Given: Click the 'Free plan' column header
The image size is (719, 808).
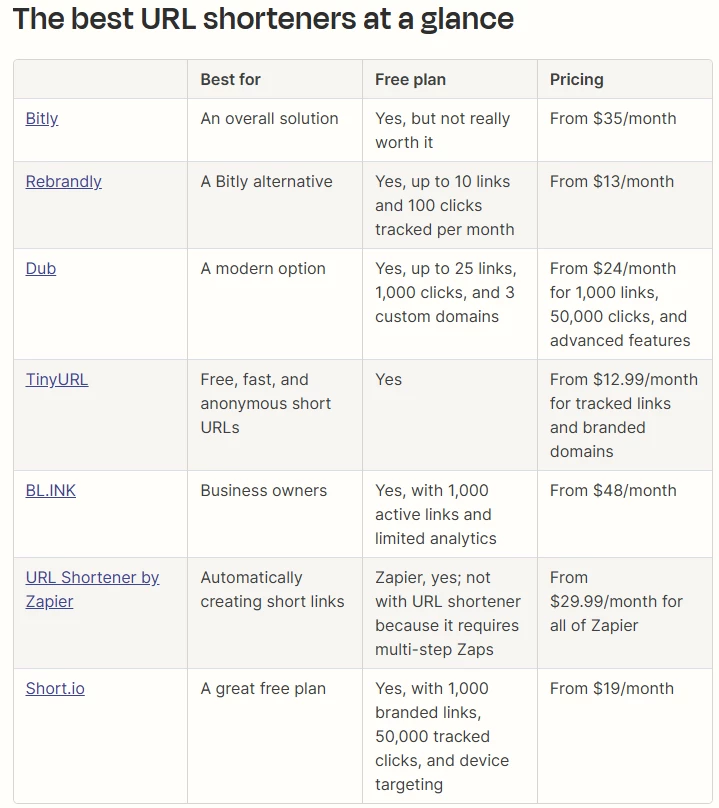Looking at the screenshot, I should click(410, 79).
